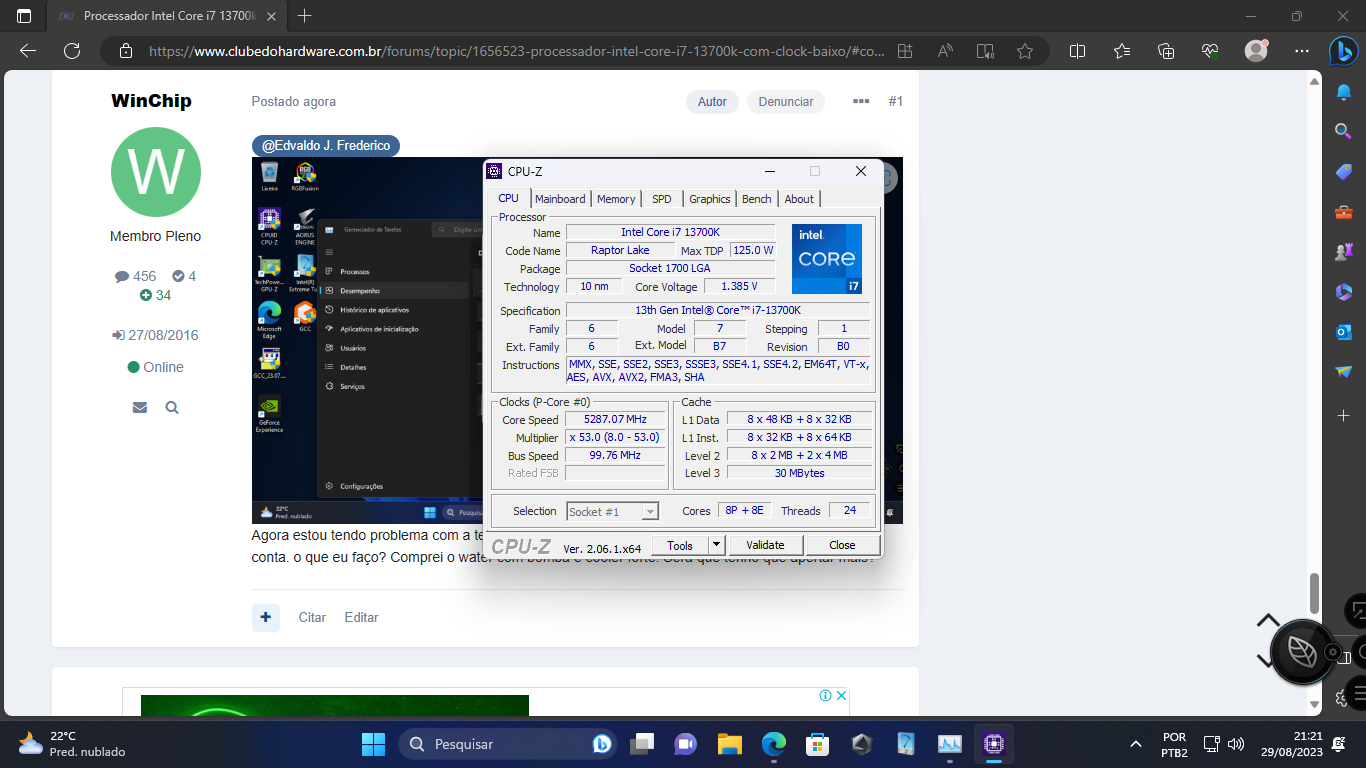1366x768 pixels.
Task: Click the taskbar Pesquisar search box
Action: tap(509, 744)
